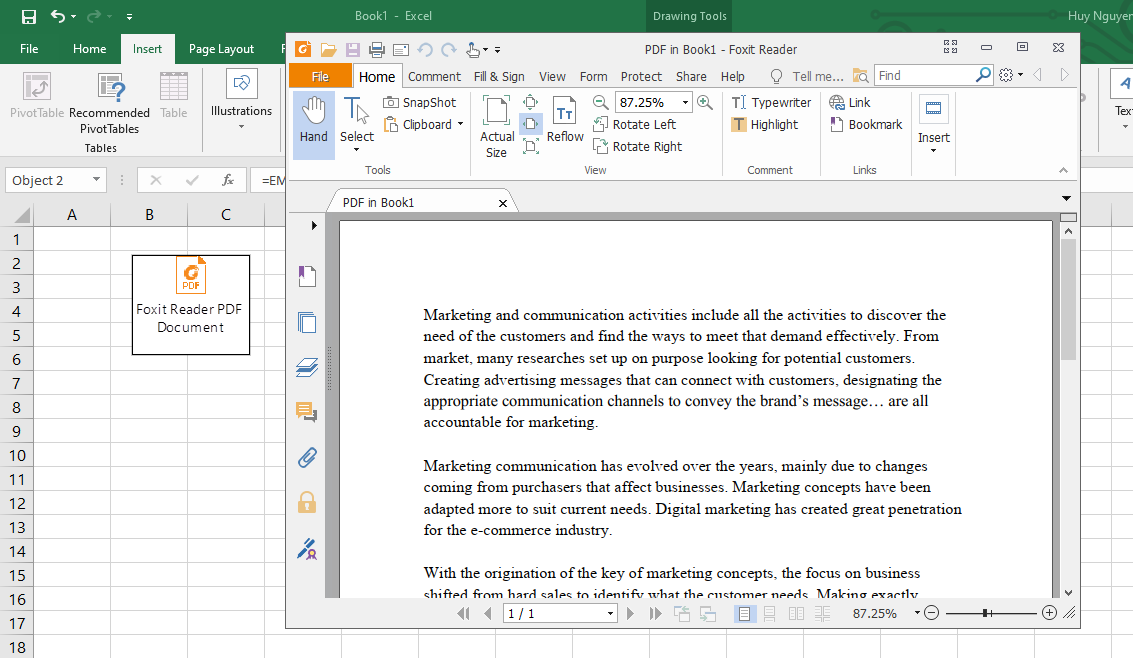Open the Security panel lock icon
Viewport: 1133px width, 658px height.
[x=307, y=502]
